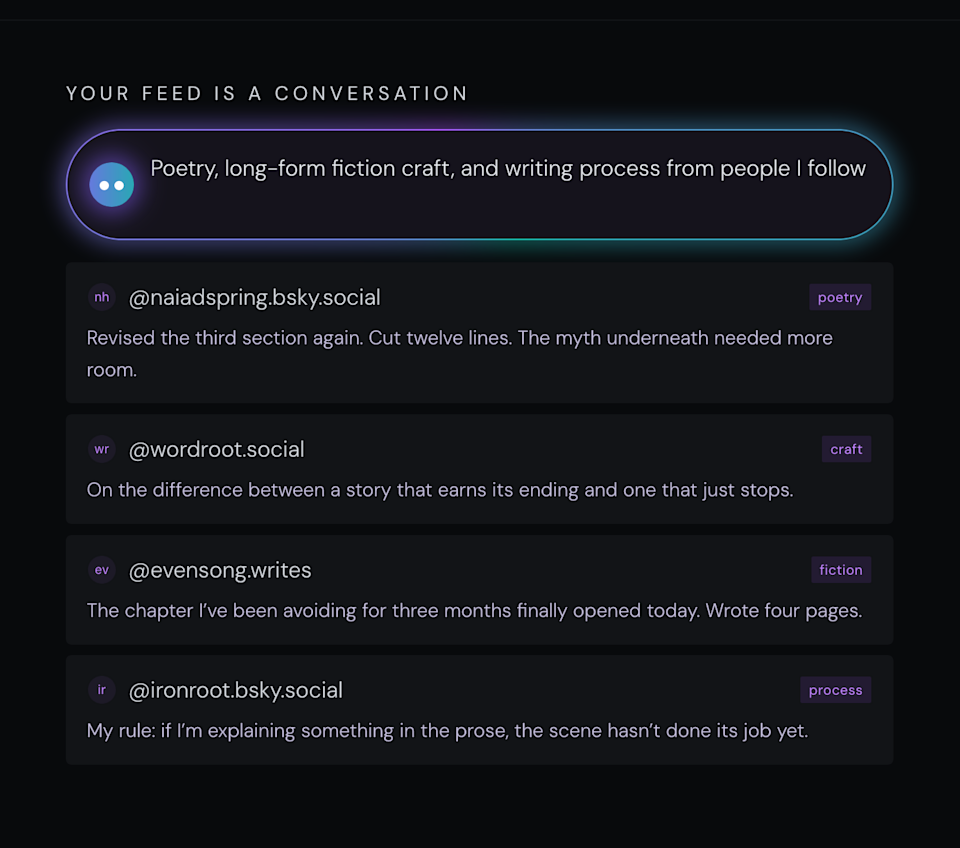Open @naiadspring.bsky.social's profile link

pyautogui.click(x=254, y=297)
